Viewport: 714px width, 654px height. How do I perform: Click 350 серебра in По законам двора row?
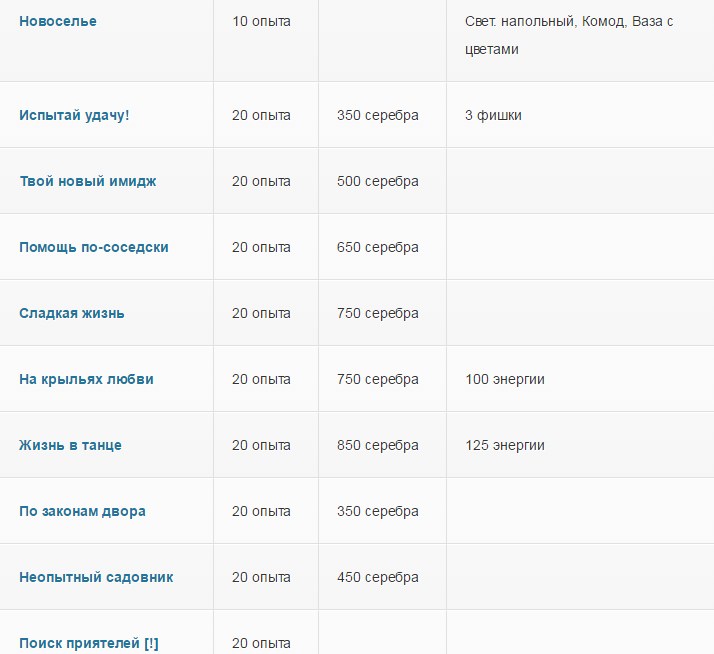pos(378,511)
